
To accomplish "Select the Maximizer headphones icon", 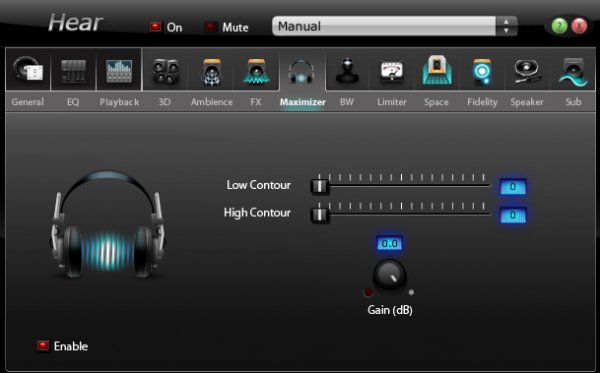I will 302,72.
